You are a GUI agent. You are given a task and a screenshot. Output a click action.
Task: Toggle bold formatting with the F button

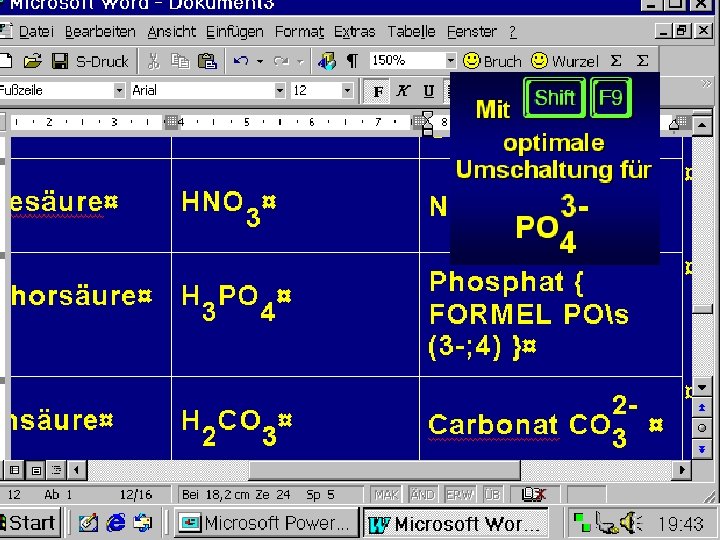click(x=377, y=91)
